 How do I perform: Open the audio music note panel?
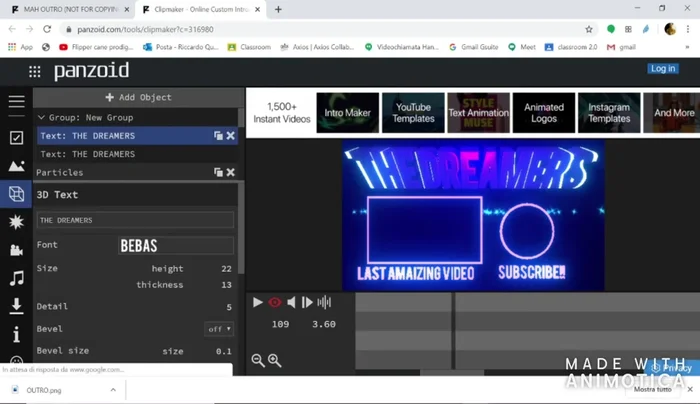coord(16,278)
